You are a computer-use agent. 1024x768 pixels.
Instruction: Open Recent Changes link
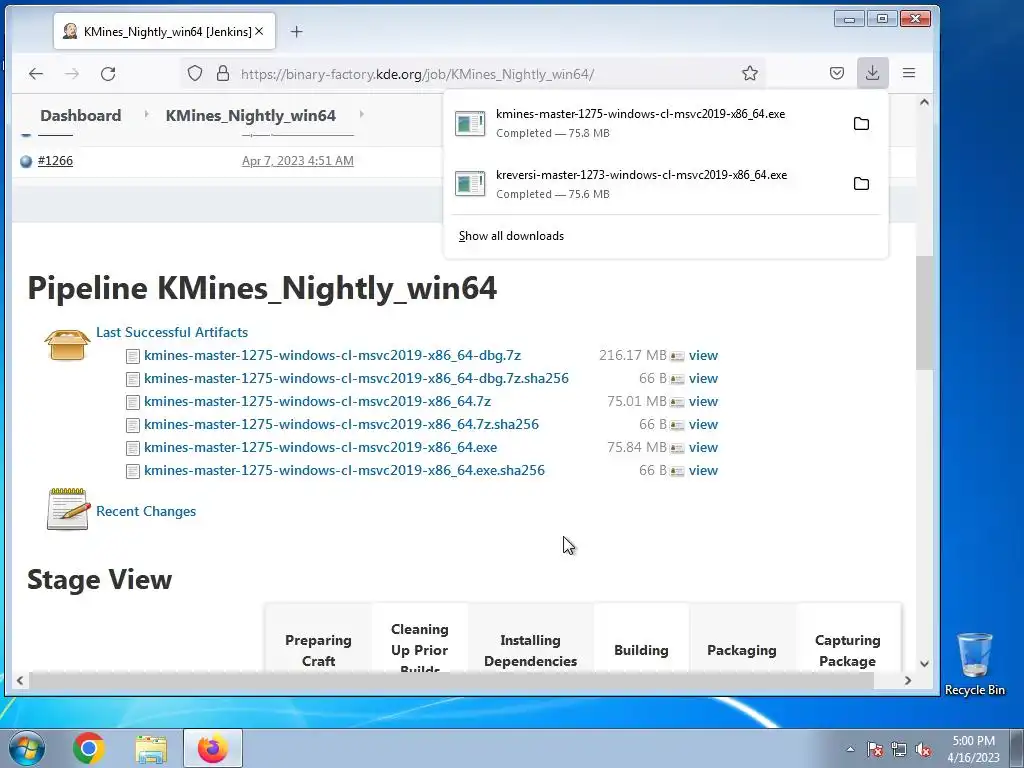coord(146,511)
